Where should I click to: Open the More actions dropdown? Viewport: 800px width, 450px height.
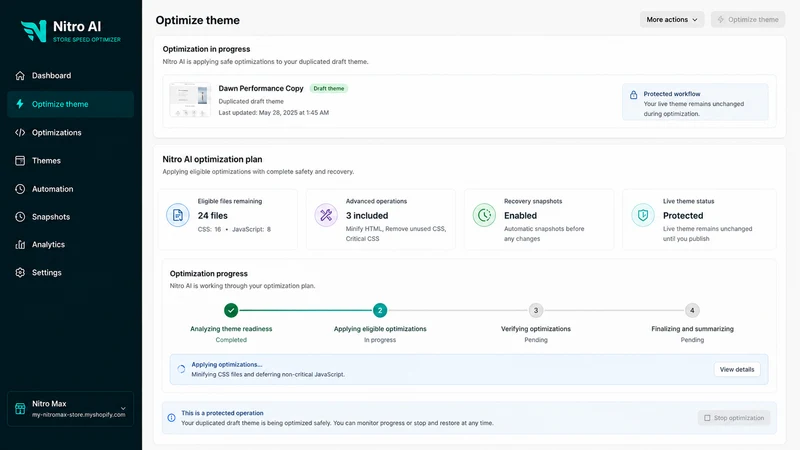(672, 19)
